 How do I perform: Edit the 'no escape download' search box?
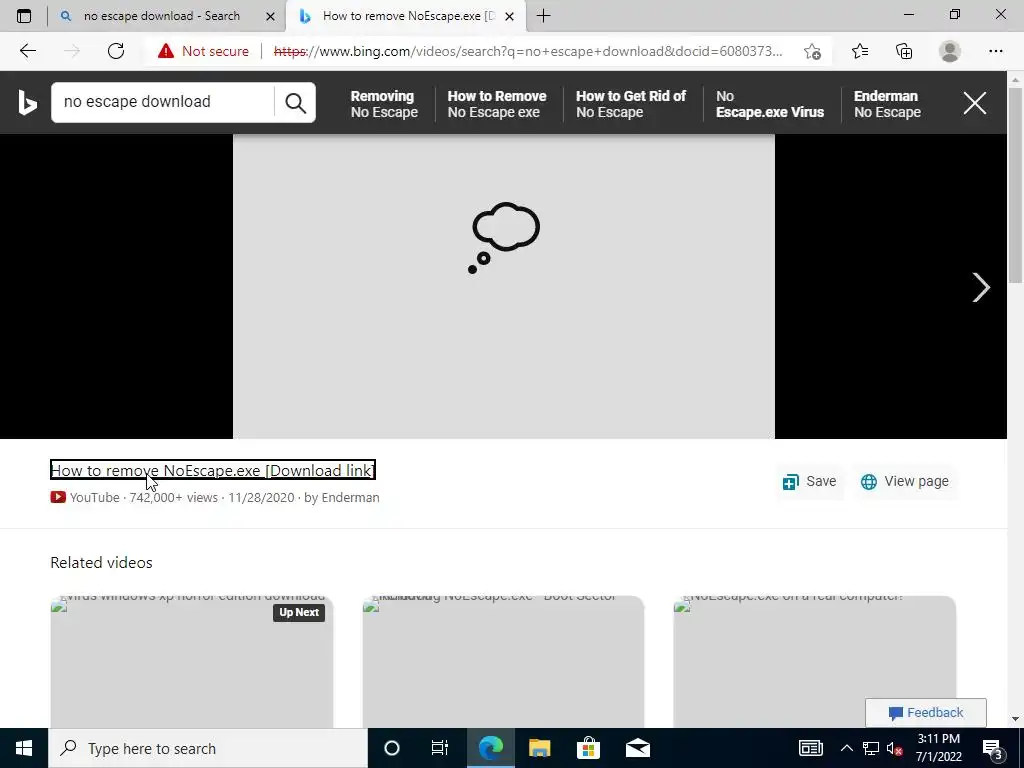point(163,102)
